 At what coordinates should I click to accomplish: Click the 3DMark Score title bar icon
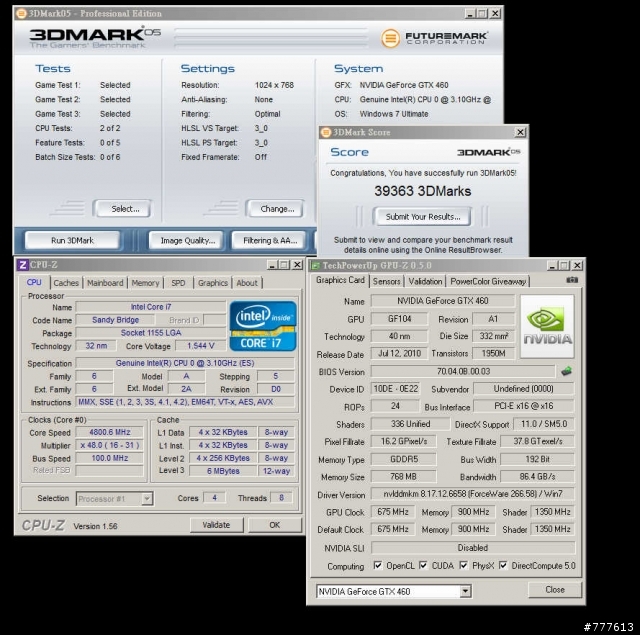pos(326,132)
